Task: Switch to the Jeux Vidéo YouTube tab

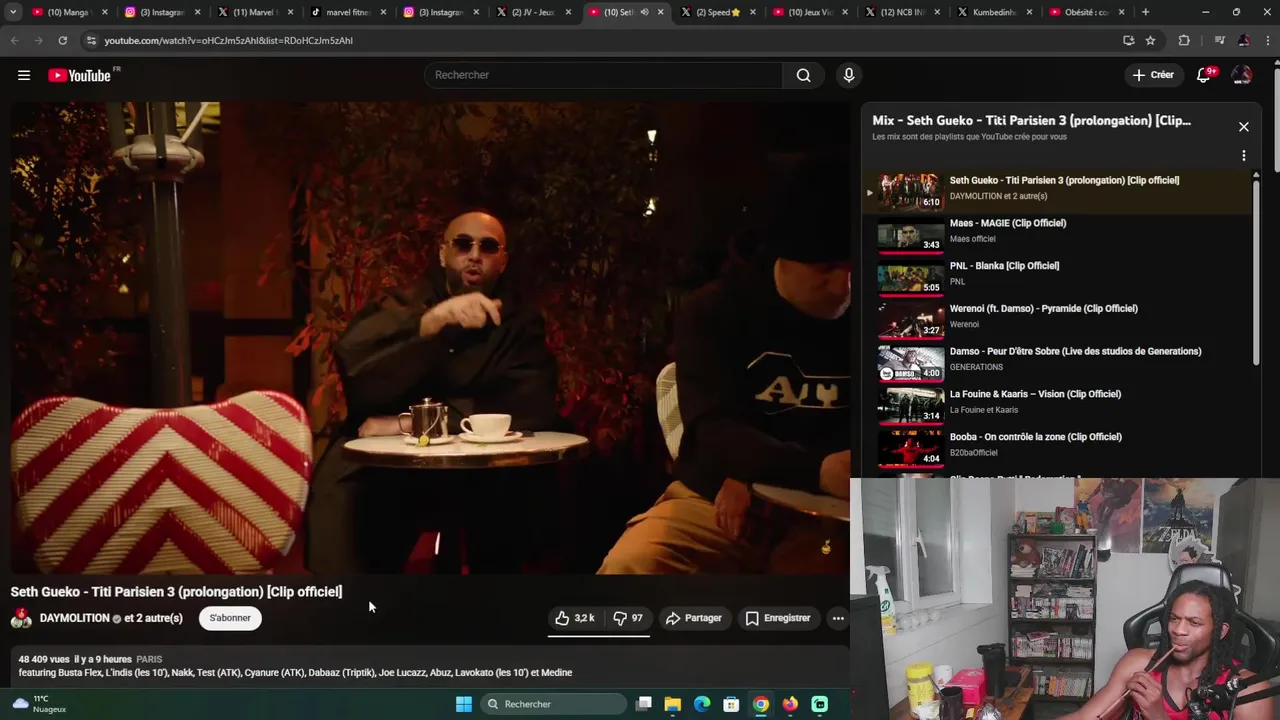Action: pyautogui.click(x=811, y=12)
